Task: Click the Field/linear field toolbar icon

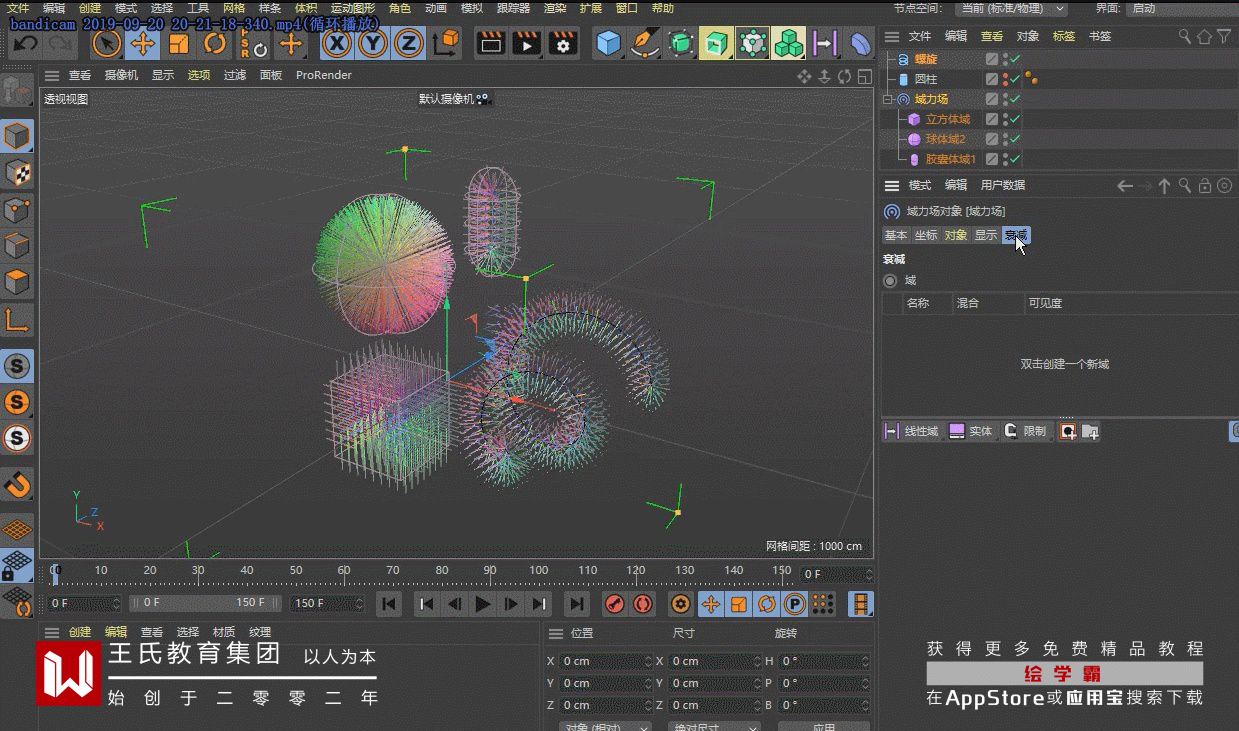Action: (824, 44)
